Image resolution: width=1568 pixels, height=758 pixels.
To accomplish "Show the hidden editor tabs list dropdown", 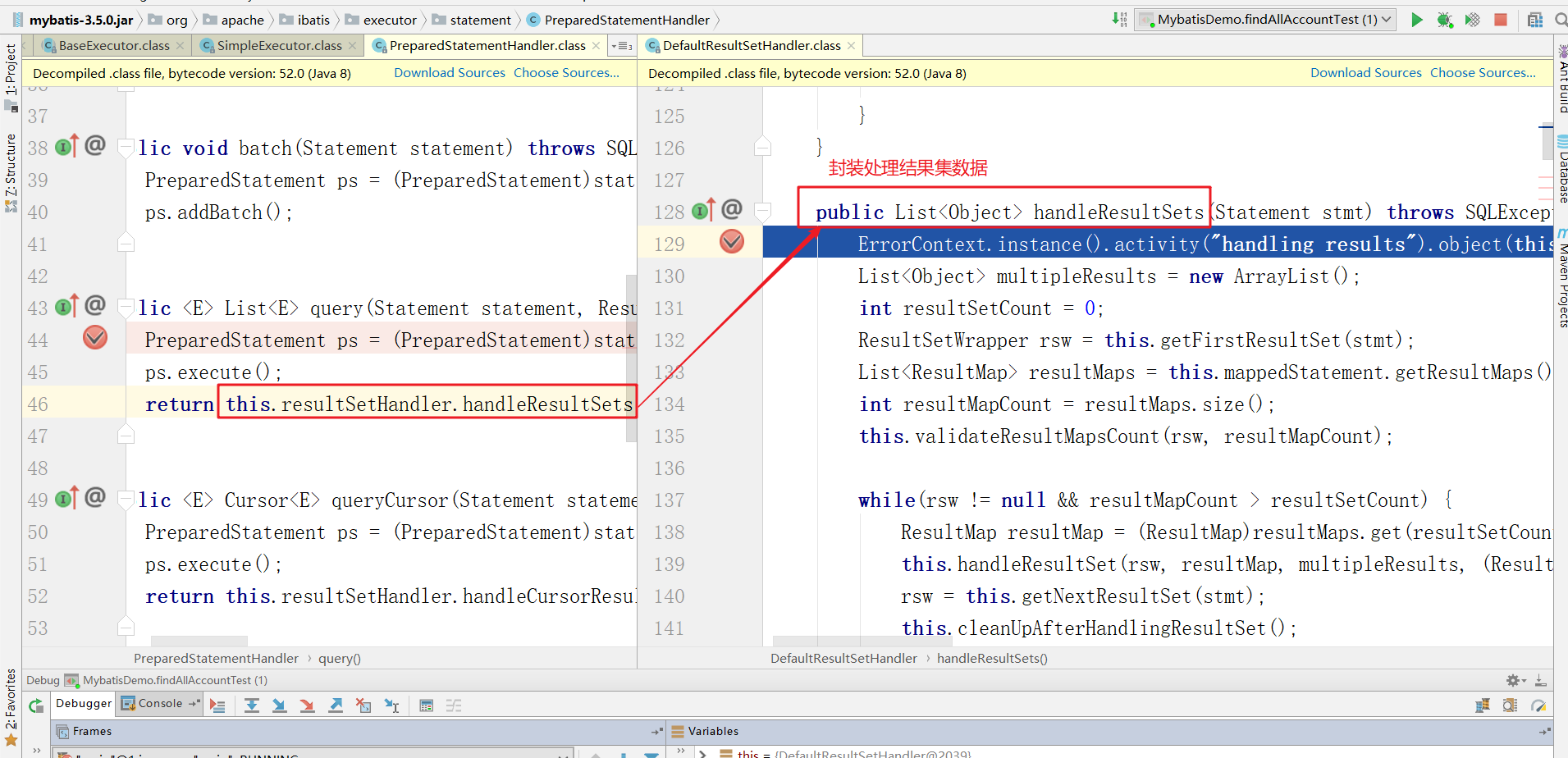I will pos(622,46).
